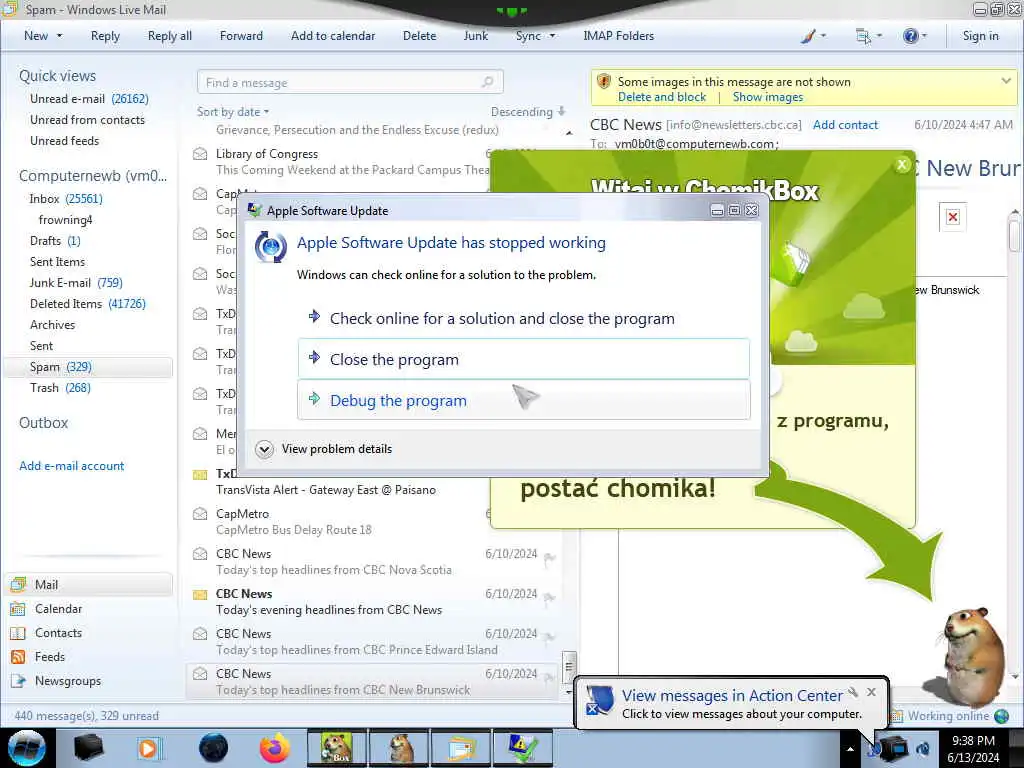Click Reply all in the toolbar
The height and width of the screenshot is (768, 1024).
click(x=170, y=36)
